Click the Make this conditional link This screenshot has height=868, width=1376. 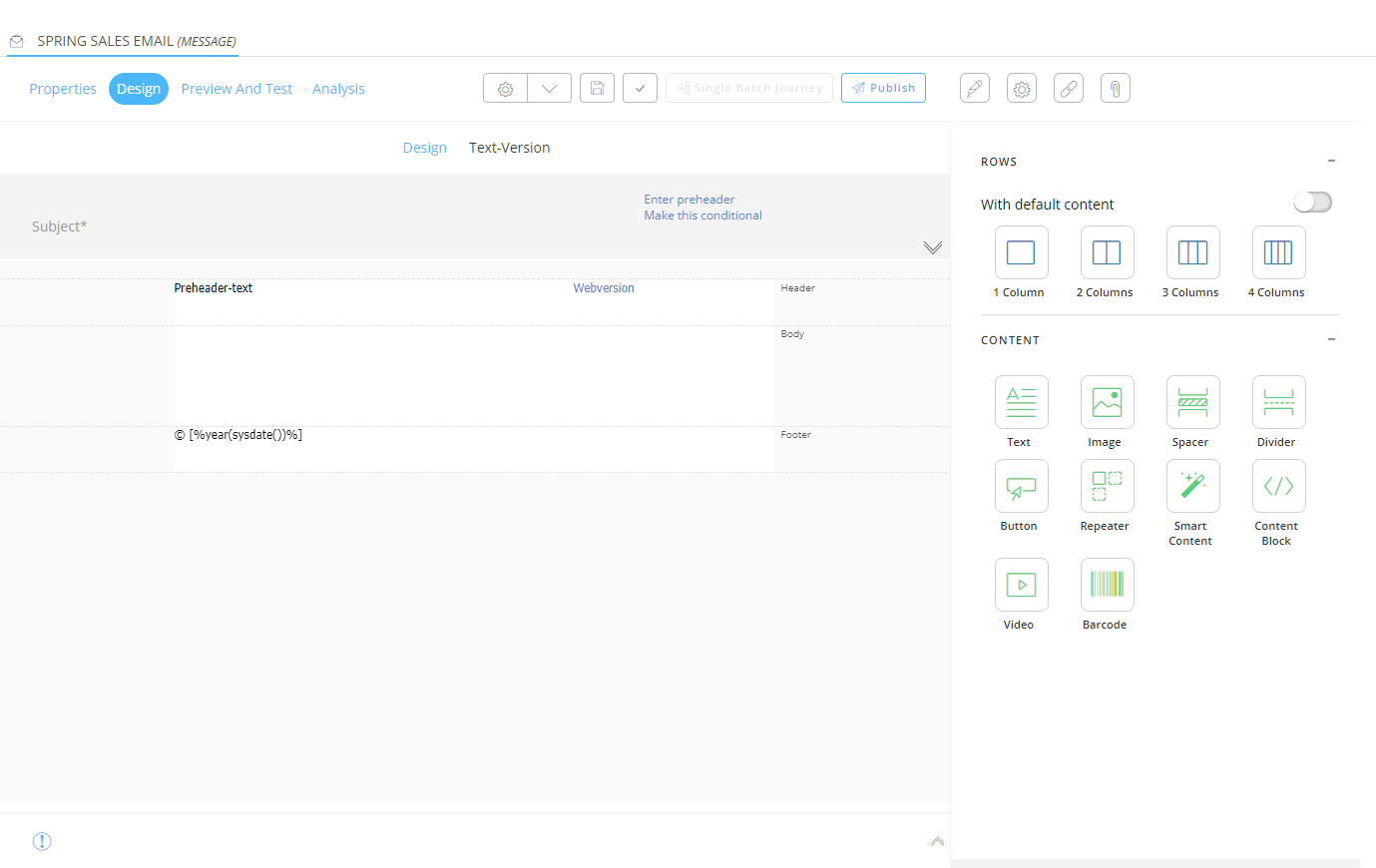[x=702, y=216]
